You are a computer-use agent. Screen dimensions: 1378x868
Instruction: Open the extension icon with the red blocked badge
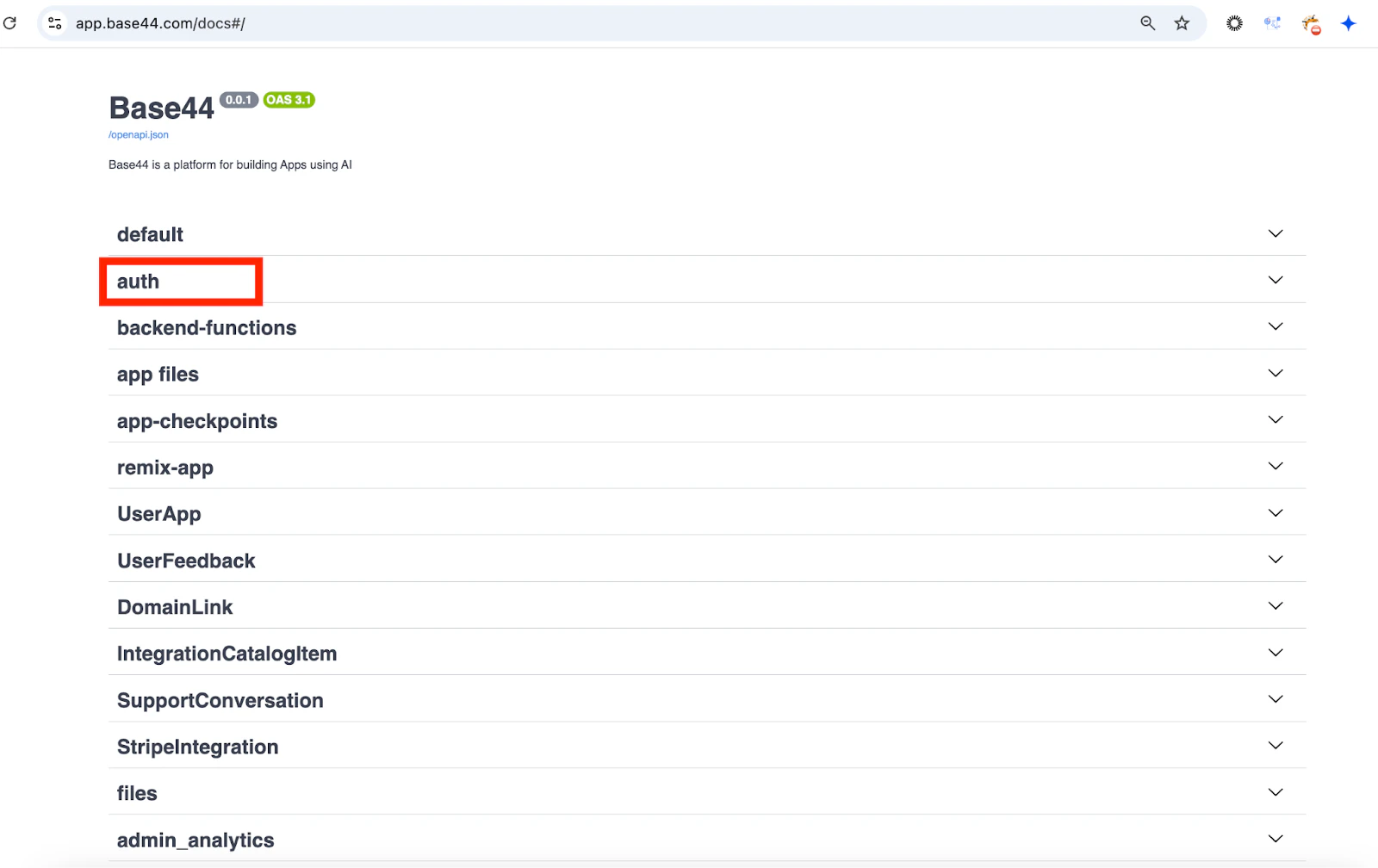(1311, 25)
